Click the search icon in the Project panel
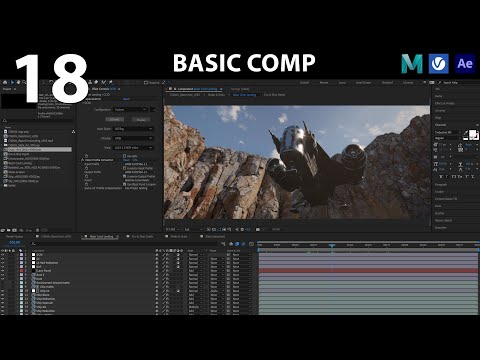Viewport: 480px width, 360px height. (x=5, y=121)
